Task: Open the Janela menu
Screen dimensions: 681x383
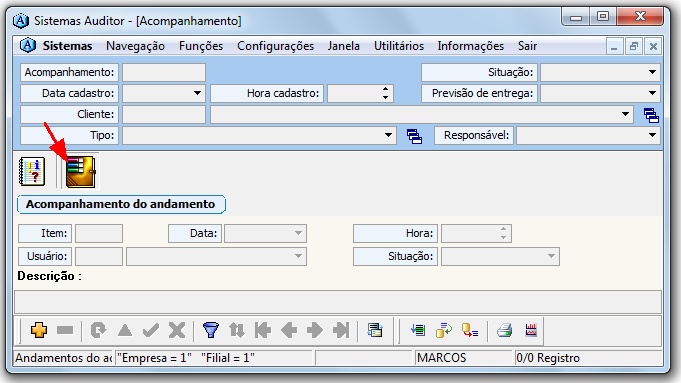Action: 344,46
